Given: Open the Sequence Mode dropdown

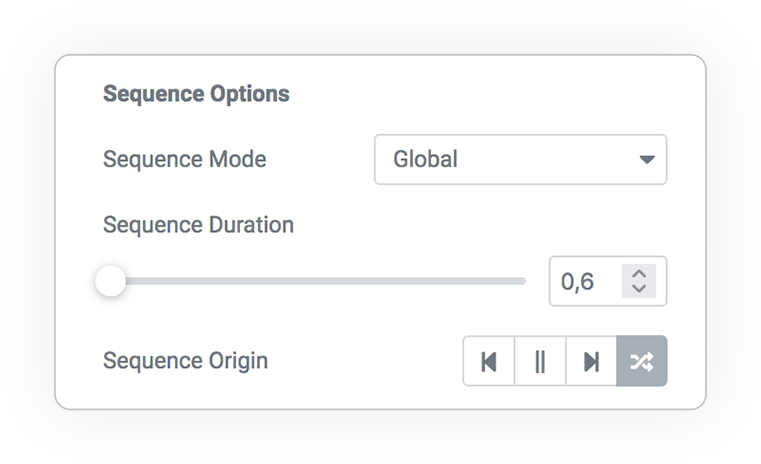Looking at the screenshot, I should click(520, 160).
